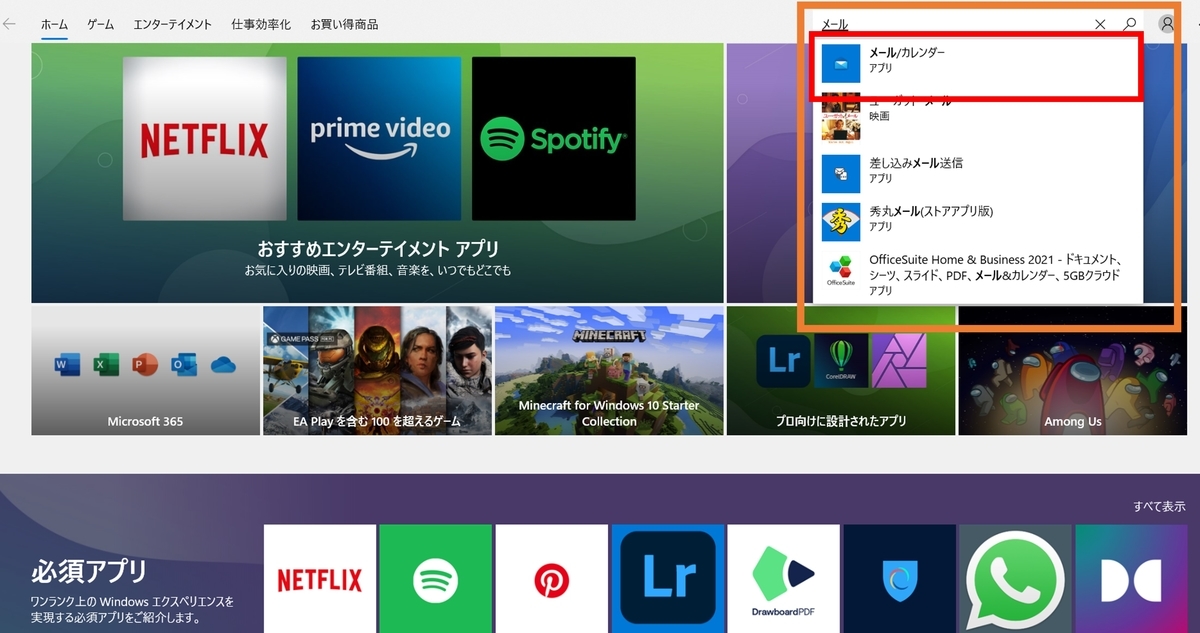Clear the search box with the X icon
Image resolution: width=1200 pixels, height=633 pixels.
point(1100,24)
